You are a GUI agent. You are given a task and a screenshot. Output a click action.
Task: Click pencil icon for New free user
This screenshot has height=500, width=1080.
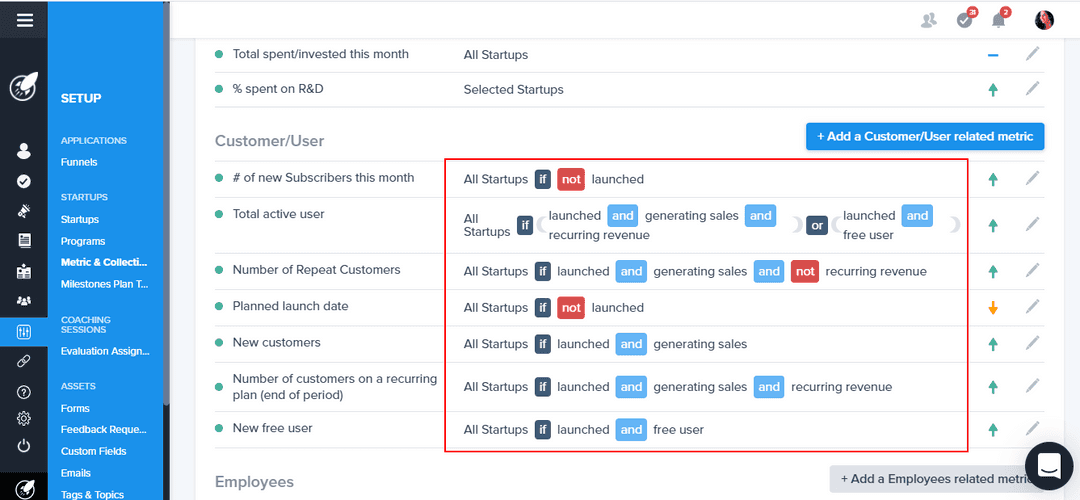pos(1033,429)
